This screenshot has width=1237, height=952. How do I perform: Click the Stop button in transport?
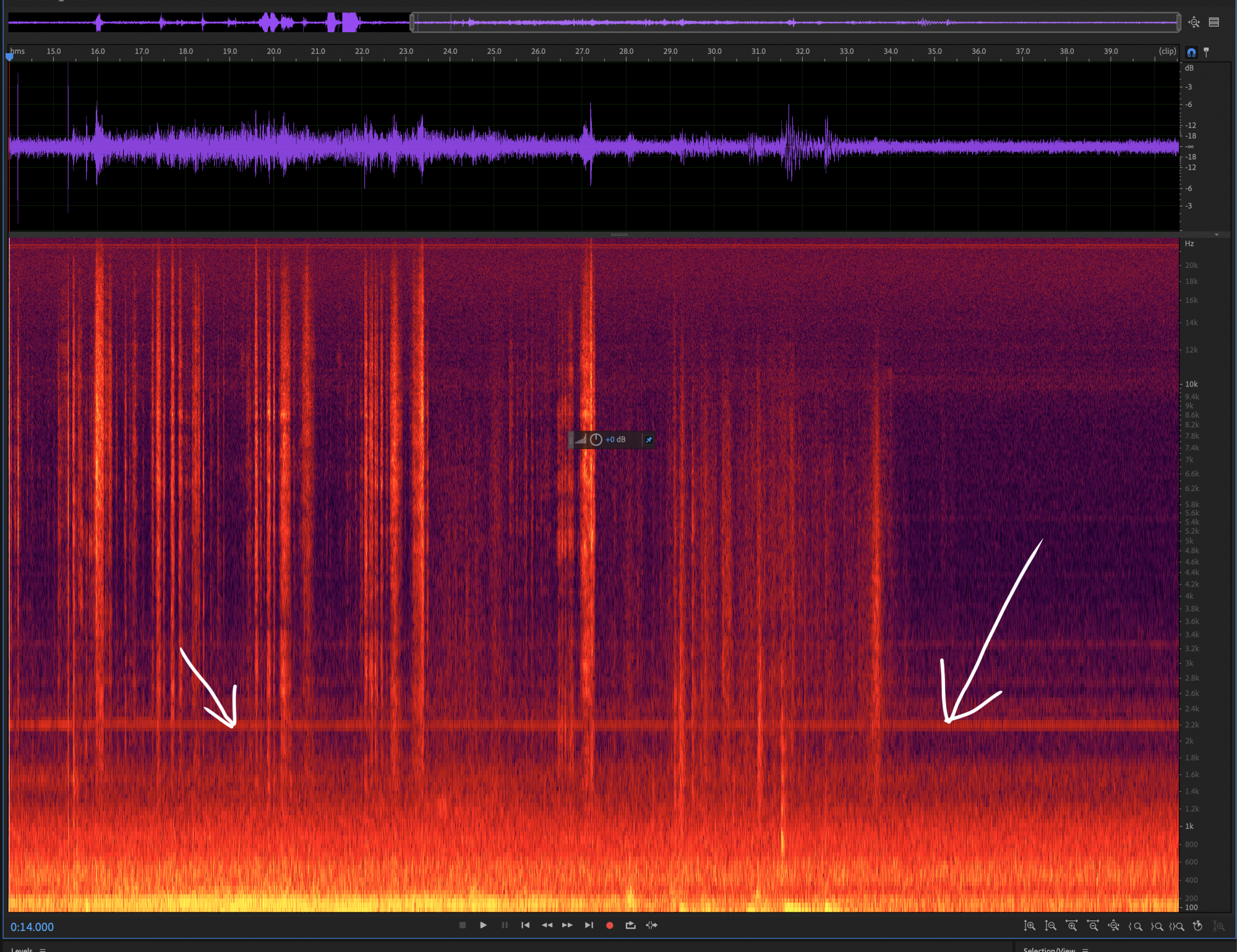click(462, 925)
